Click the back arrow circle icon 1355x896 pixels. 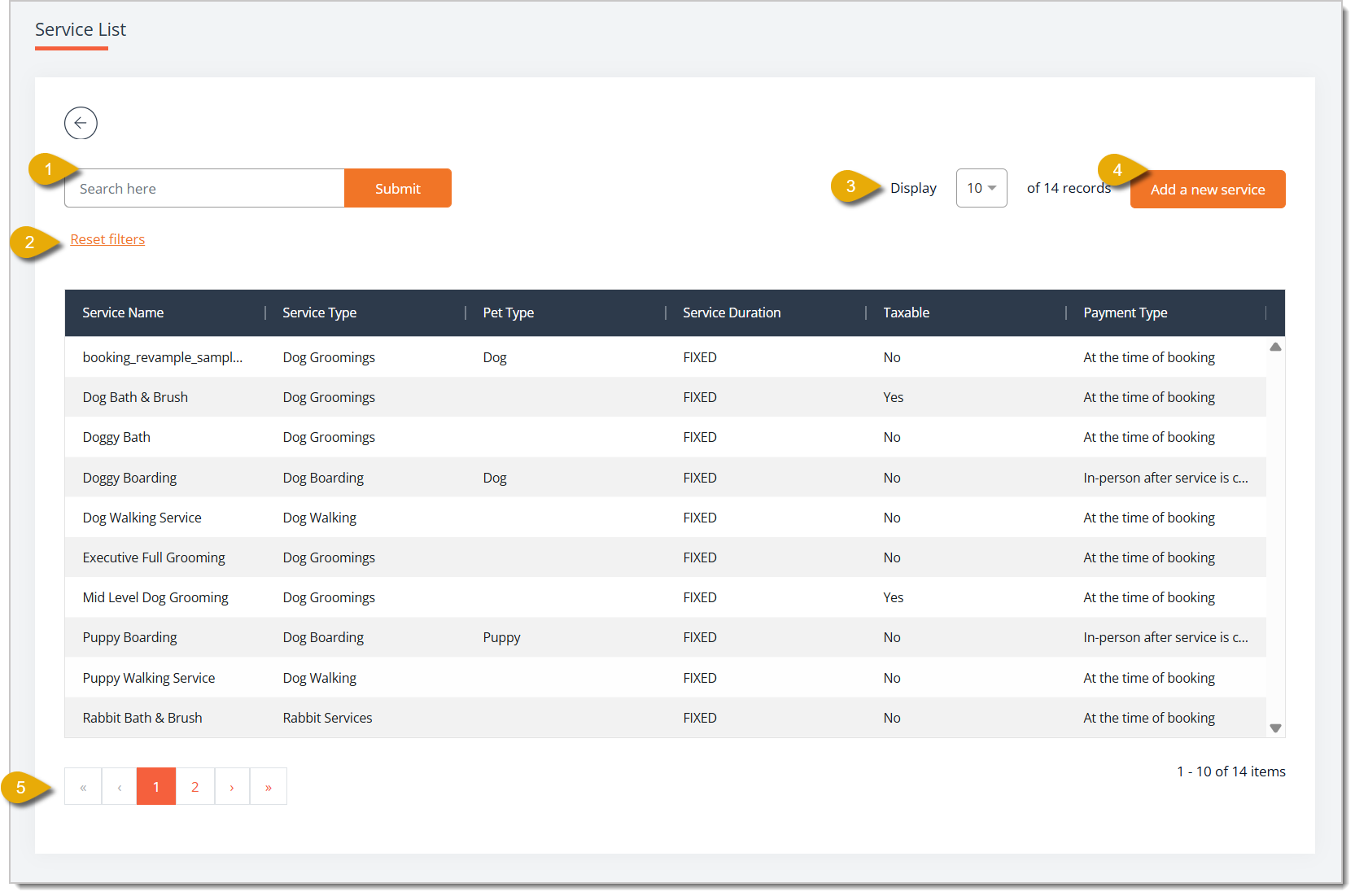coord(81,123)
